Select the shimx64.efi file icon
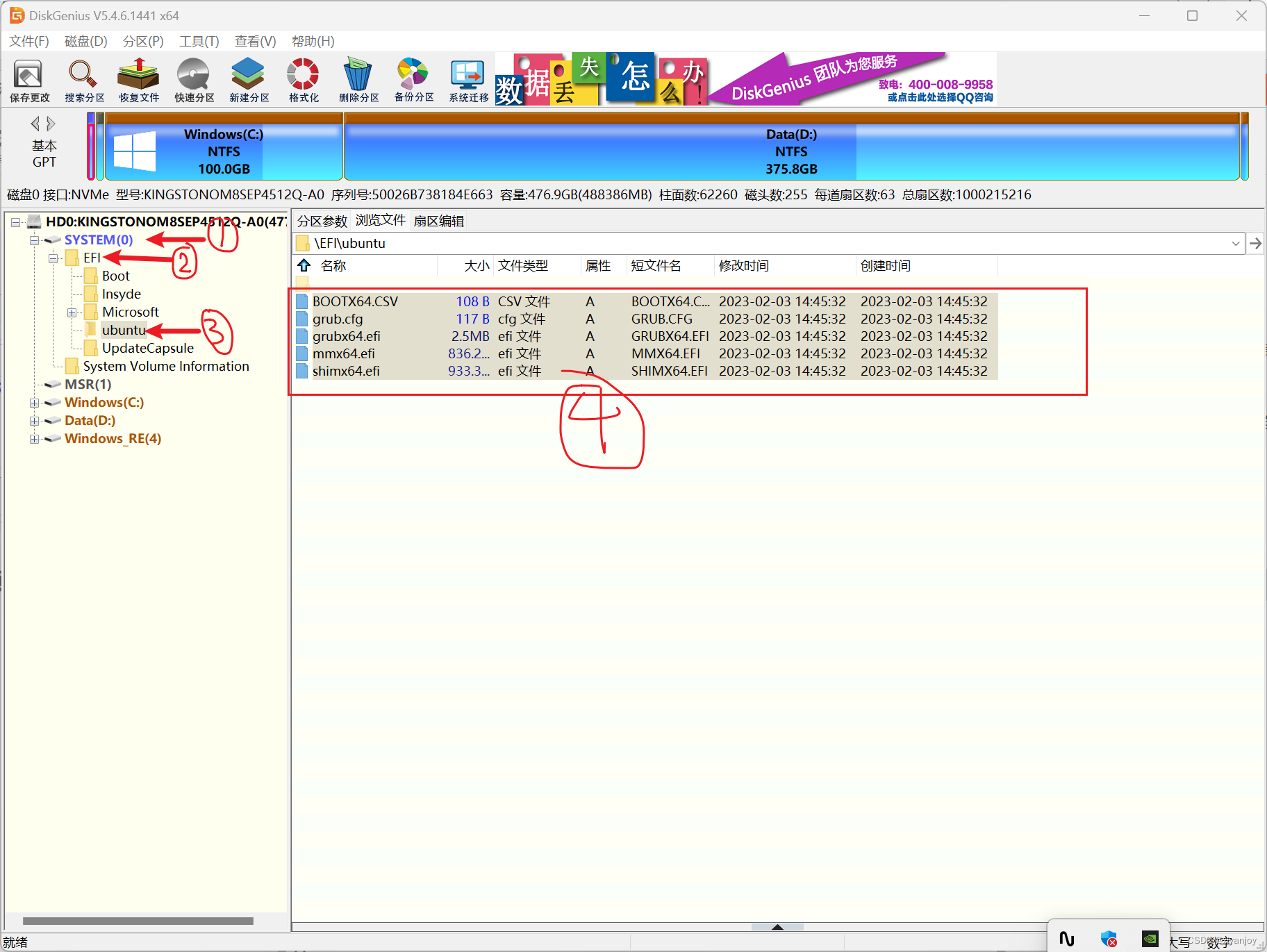The height and width of the screenshot is (952, 1267). [301, 371]
